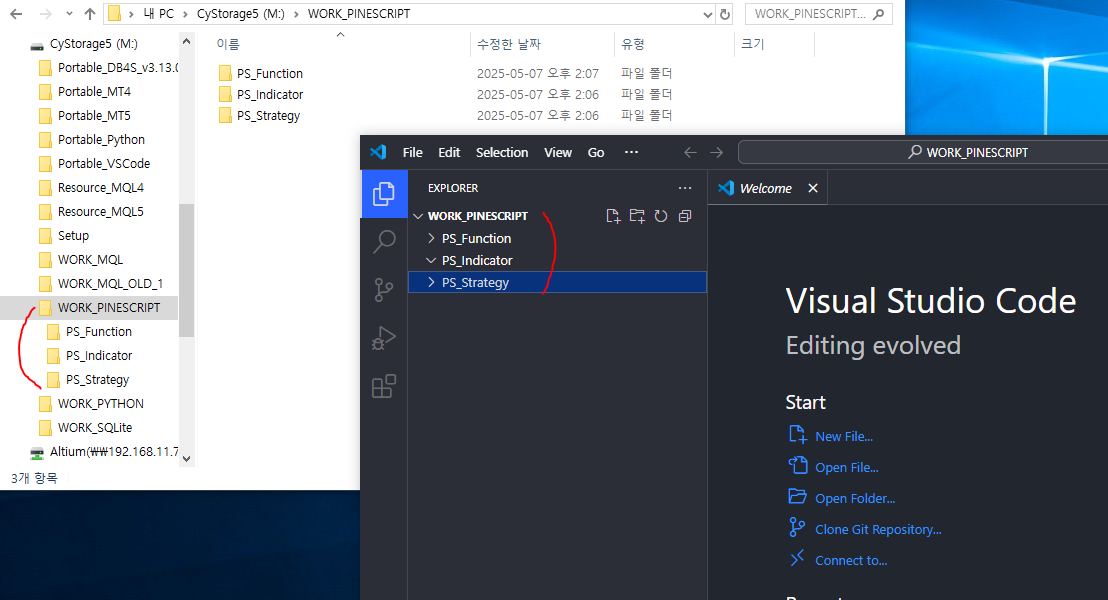Click the Open Folder... link

tap(855, 499)
